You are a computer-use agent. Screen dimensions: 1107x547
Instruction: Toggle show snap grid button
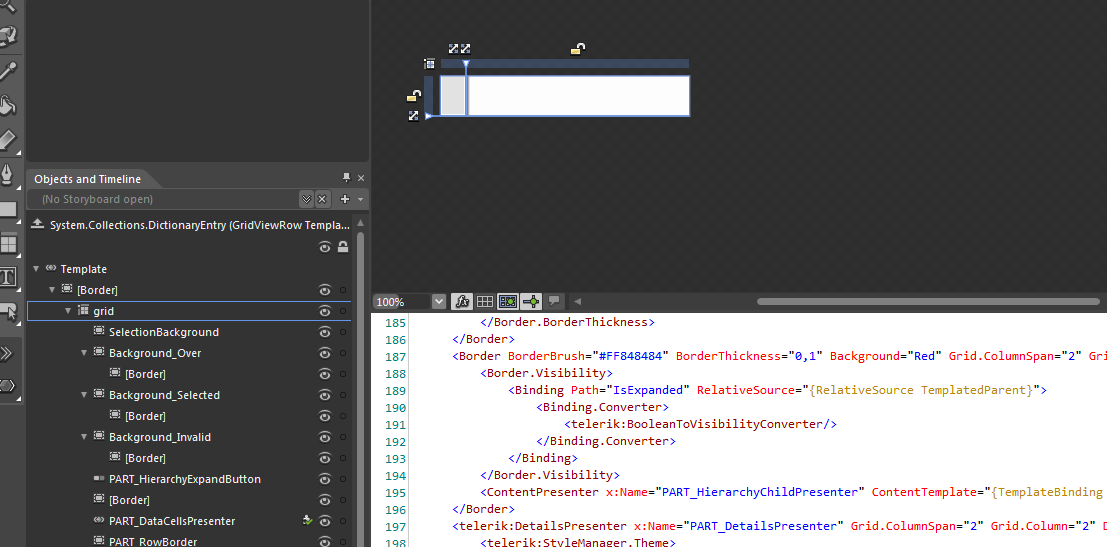coord(484,301)
